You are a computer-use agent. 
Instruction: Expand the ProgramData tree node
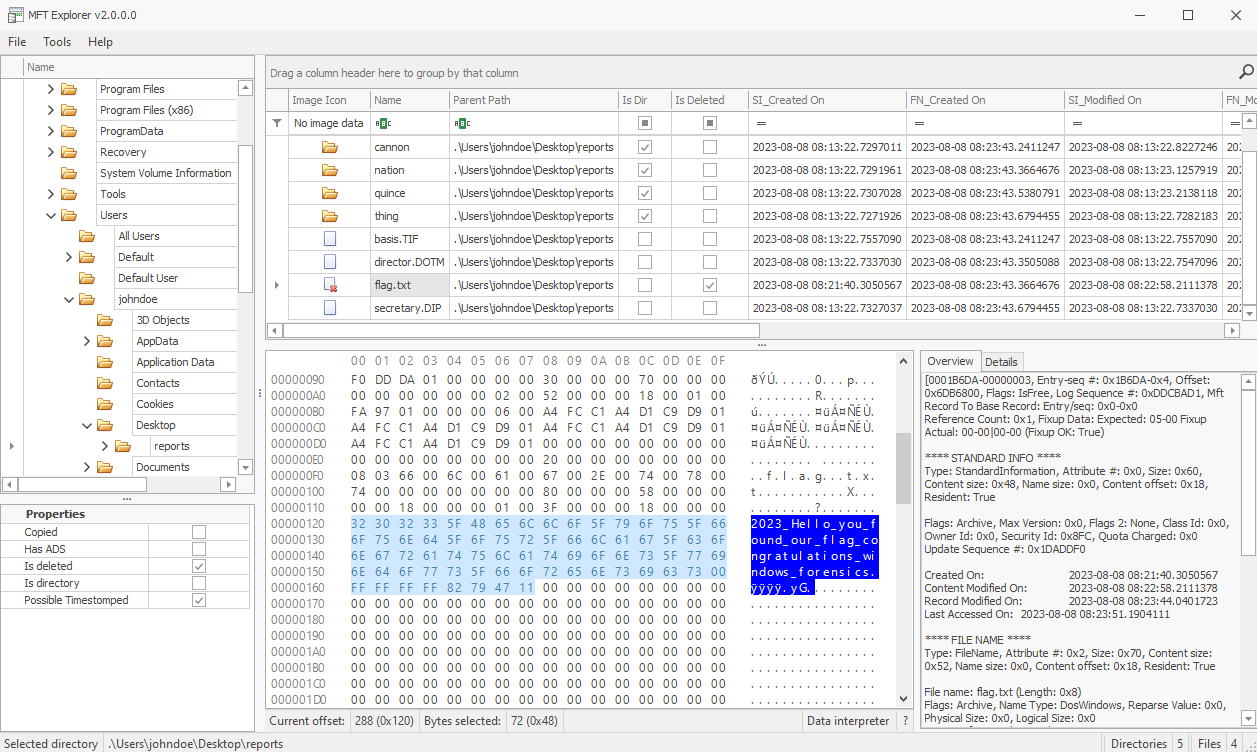51,131
